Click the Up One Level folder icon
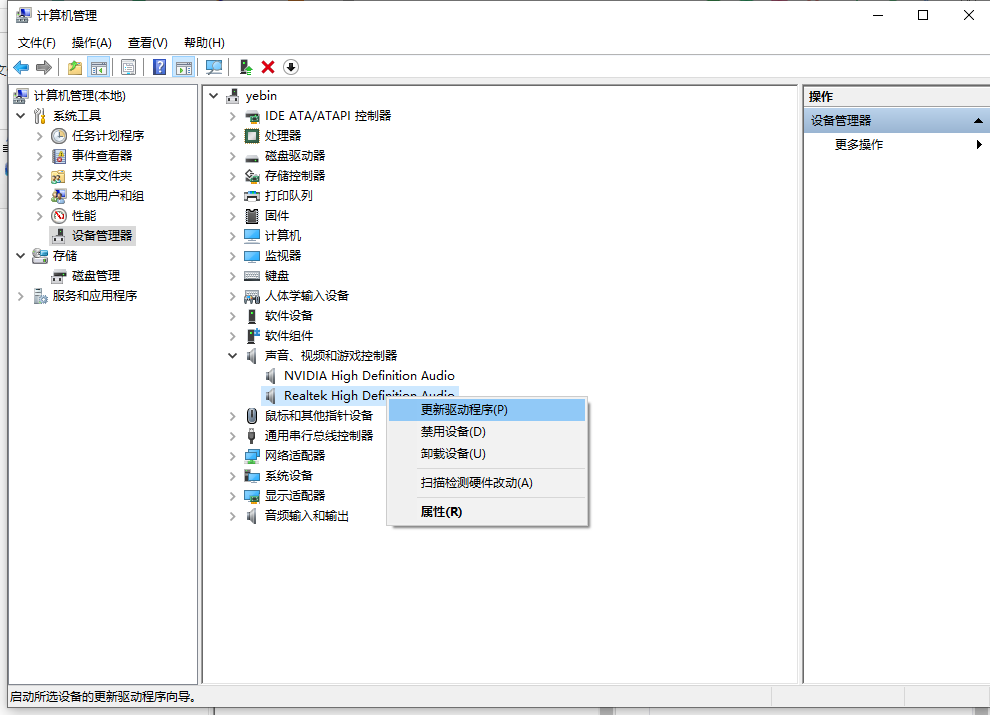The height and width of the screenshot is (715, 990). pyautogui.click(x=74, y=67)
